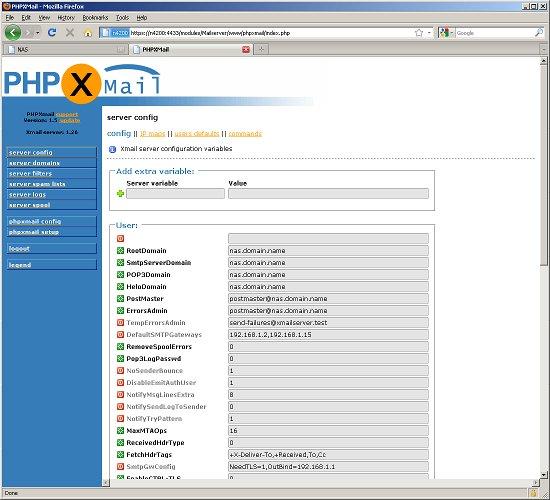Open the Edit menu

click(26, 18)
